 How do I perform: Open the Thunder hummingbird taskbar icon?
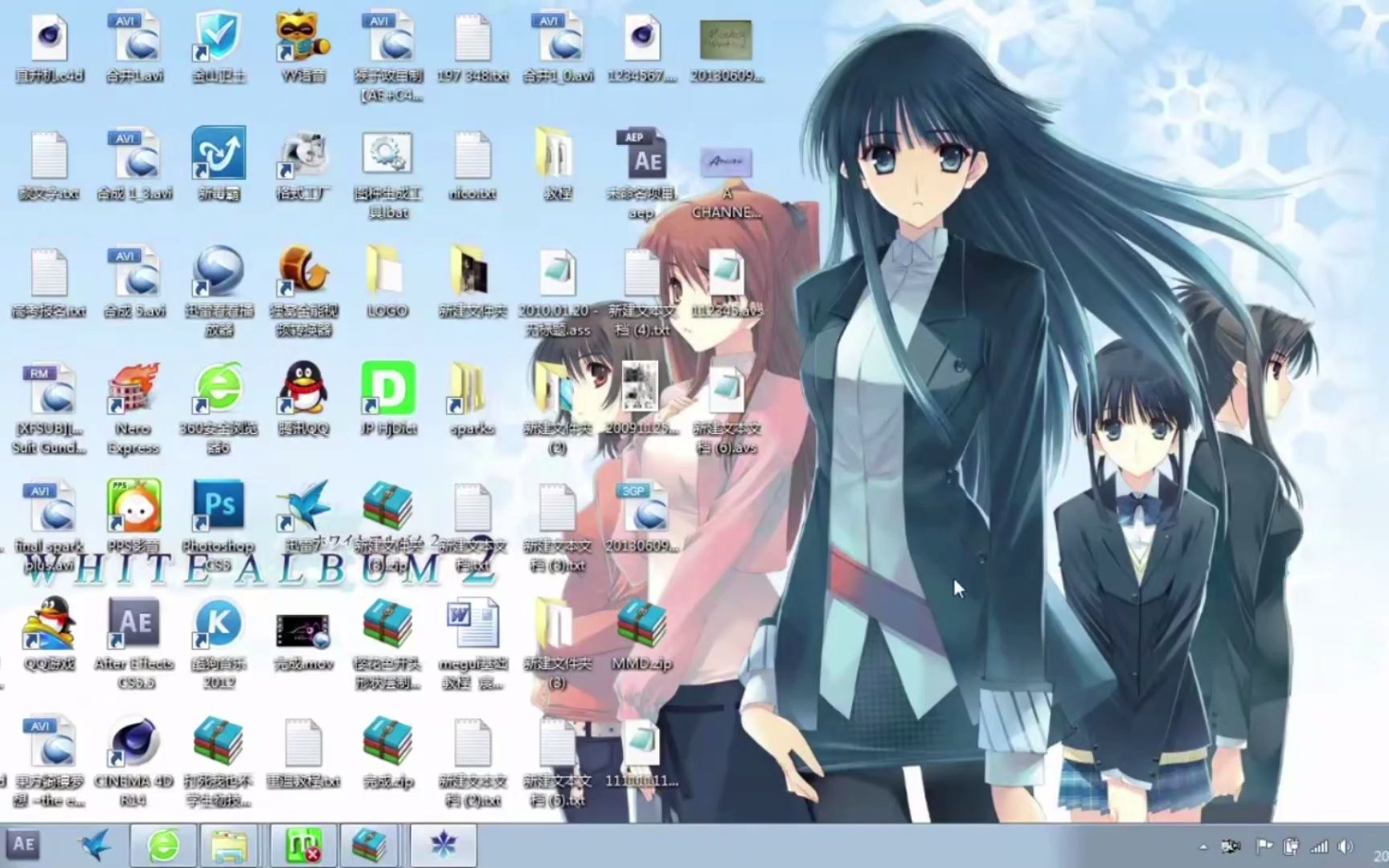pos(95,845)
